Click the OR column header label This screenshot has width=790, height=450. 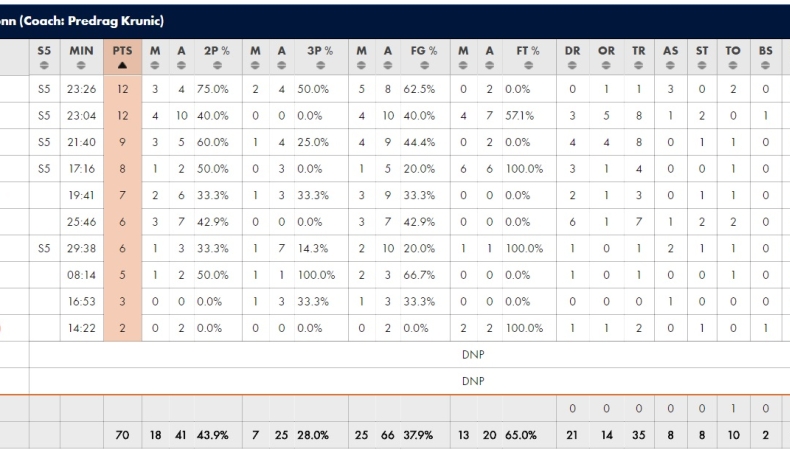(606, 49)
